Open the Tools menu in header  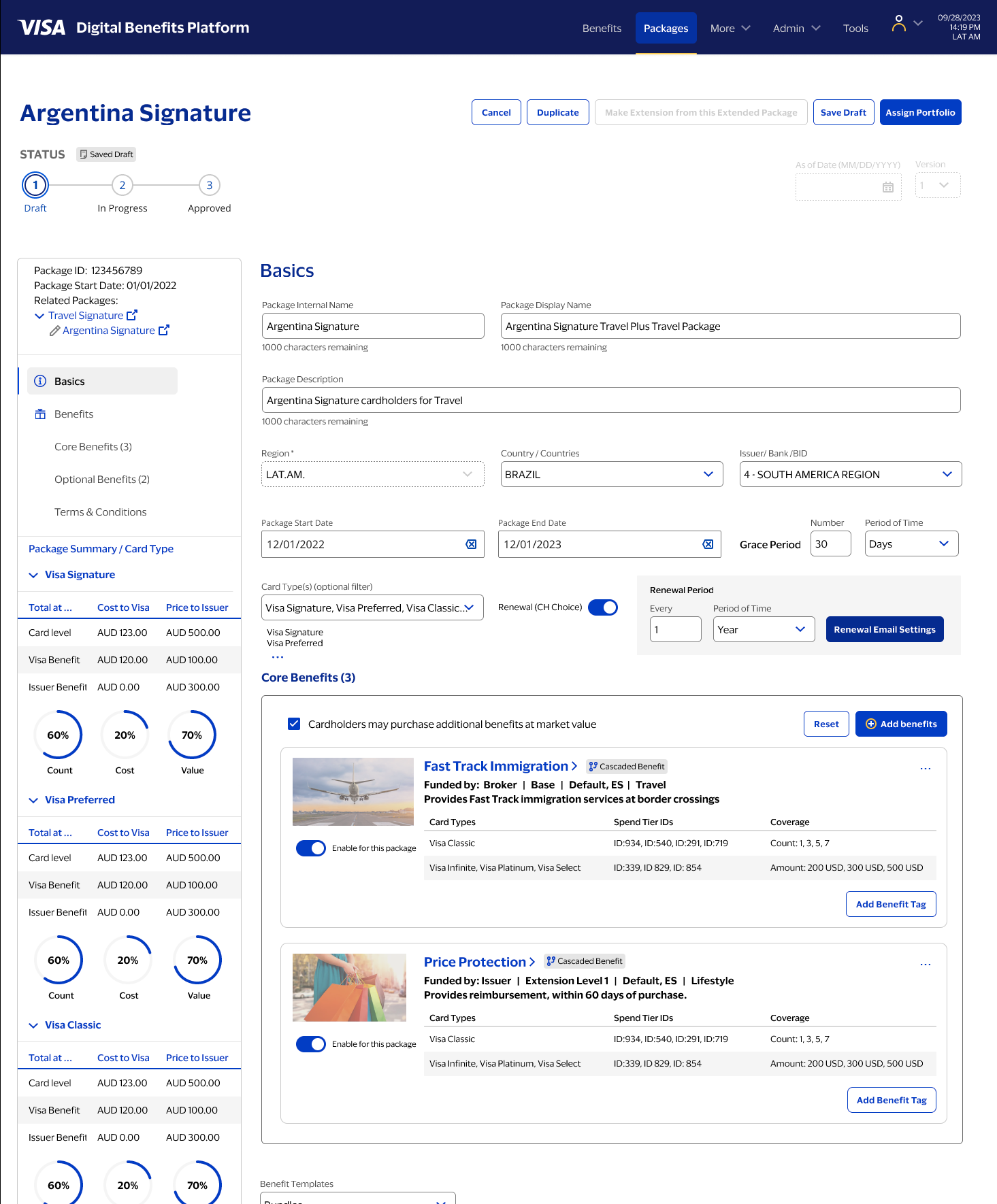pyautogui.click(x=855, y=28)
